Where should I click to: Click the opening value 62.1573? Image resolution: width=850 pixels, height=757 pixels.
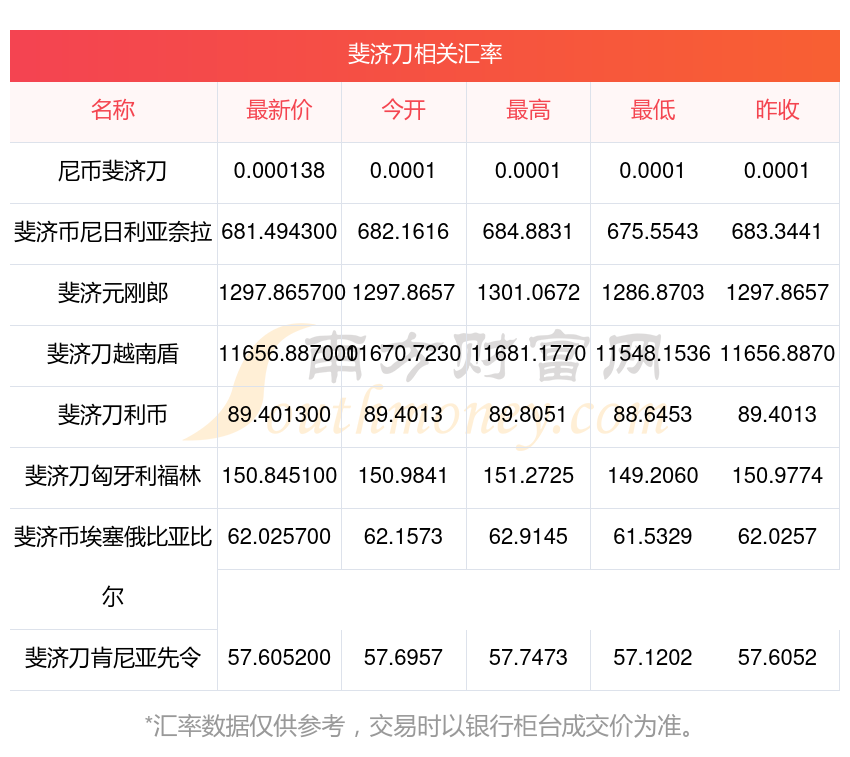[x=403, y=537]
